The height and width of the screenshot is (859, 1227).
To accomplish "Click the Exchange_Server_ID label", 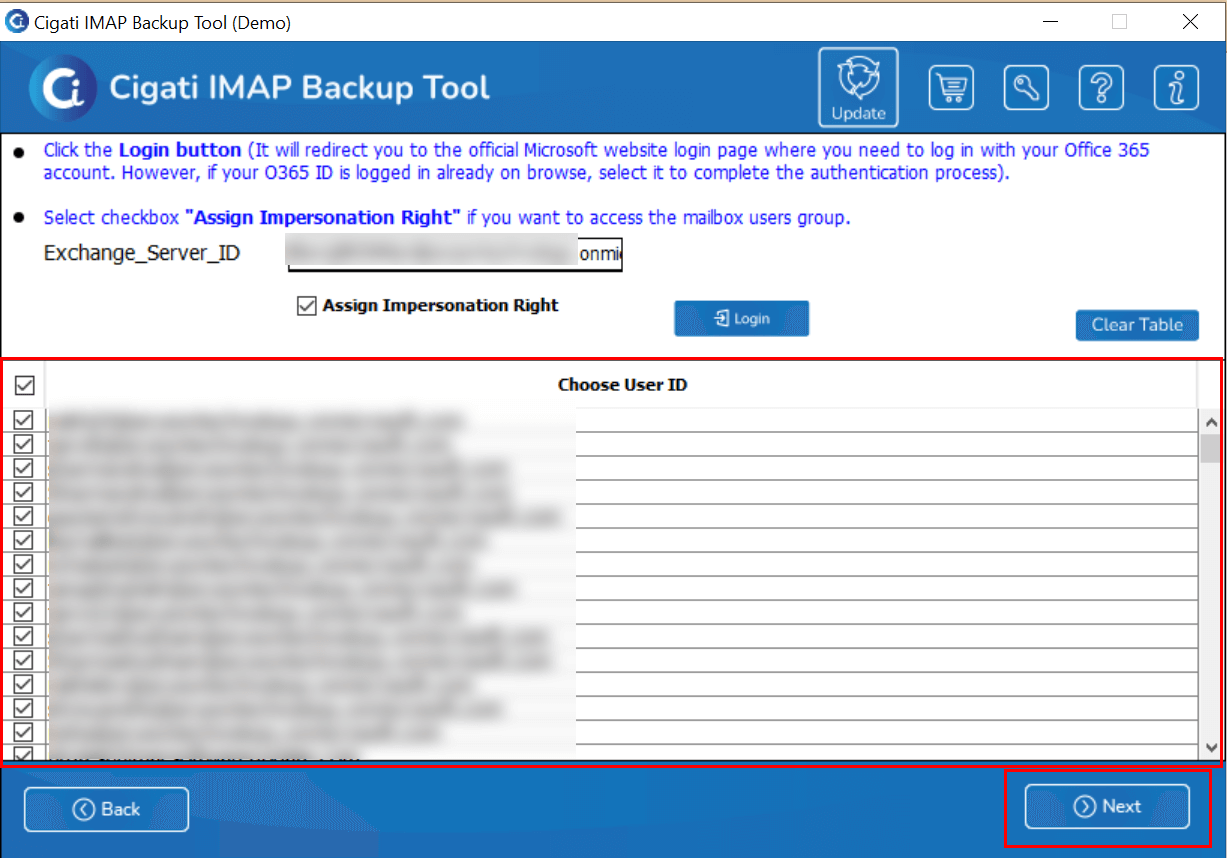I will click(x=142, y=253).
